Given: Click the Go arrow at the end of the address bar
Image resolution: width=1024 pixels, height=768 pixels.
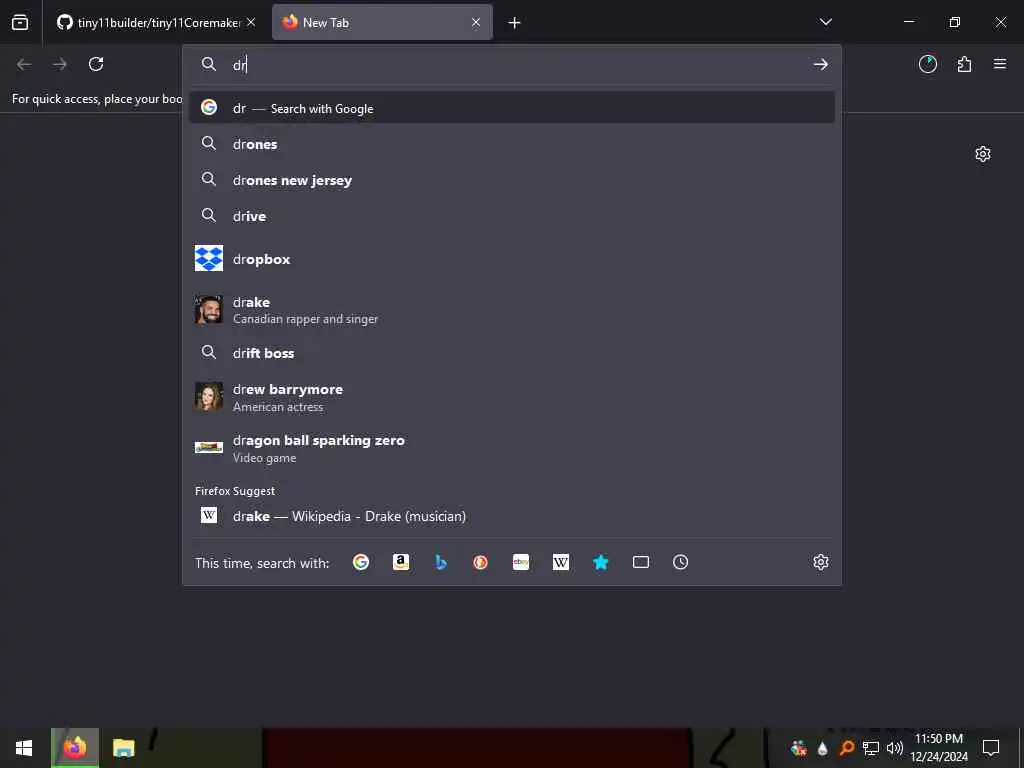Looking at the screenshot, I should pos(821,65).
